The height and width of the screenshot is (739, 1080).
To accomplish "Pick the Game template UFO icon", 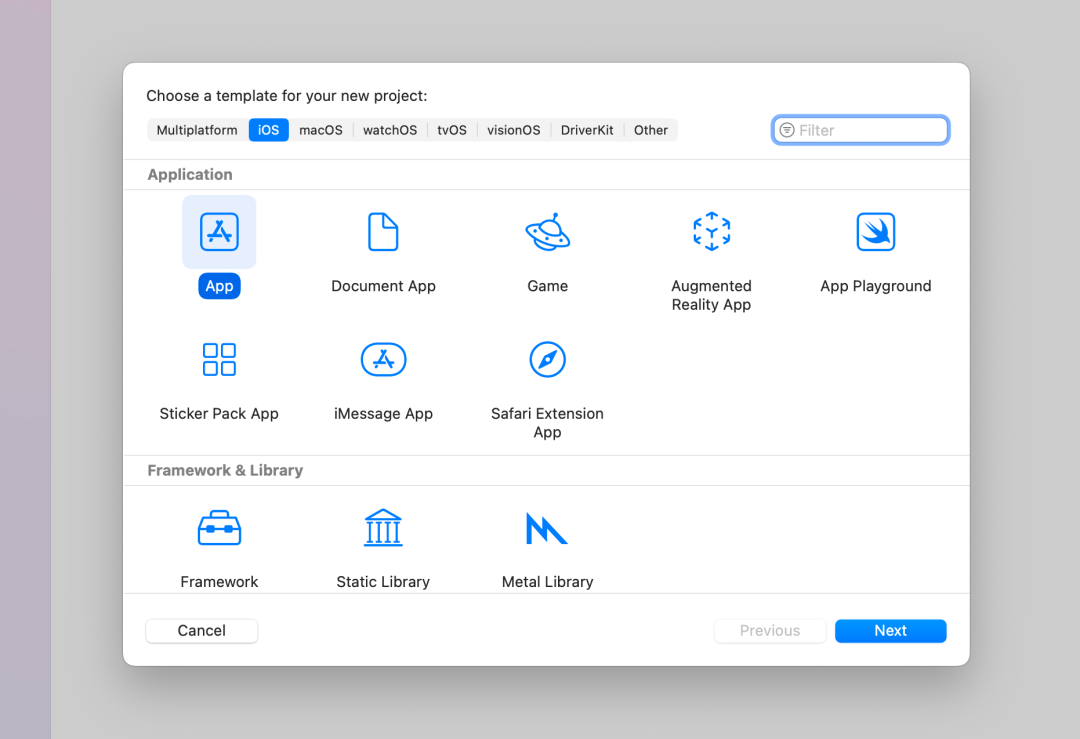I will pyautogui.click(x=547, y=232).
